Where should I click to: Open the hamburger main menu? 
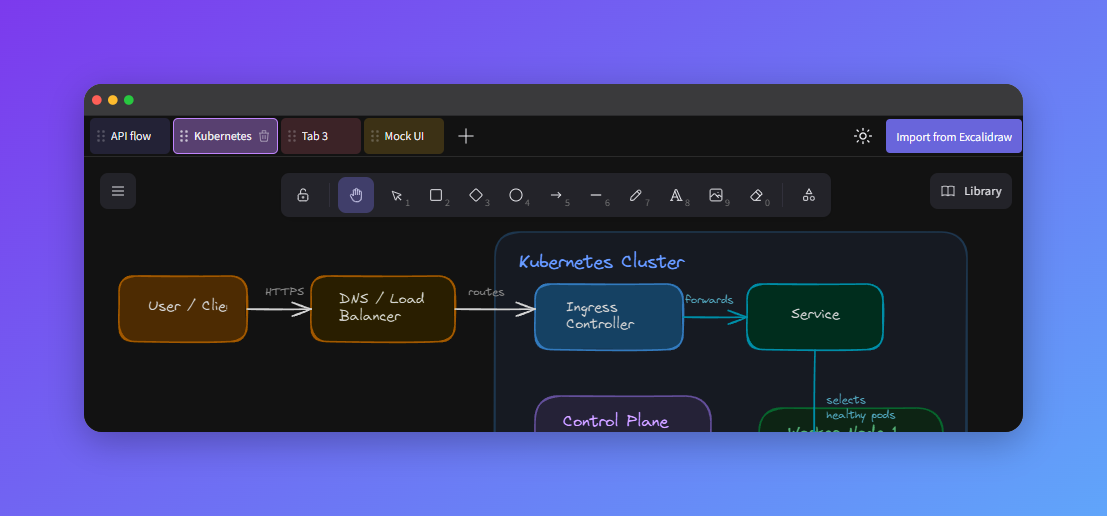(x=118, y=191)
